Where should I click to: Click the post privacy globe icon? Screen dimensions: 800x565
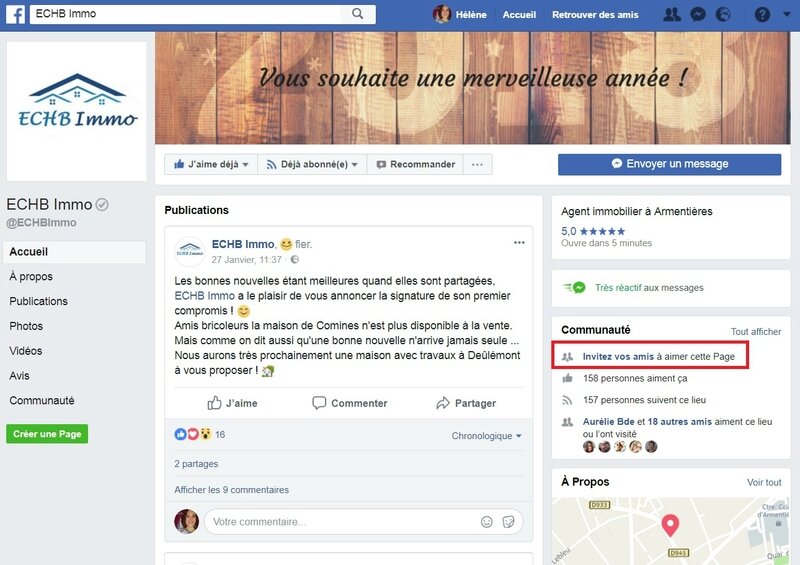tap(294, 260)
